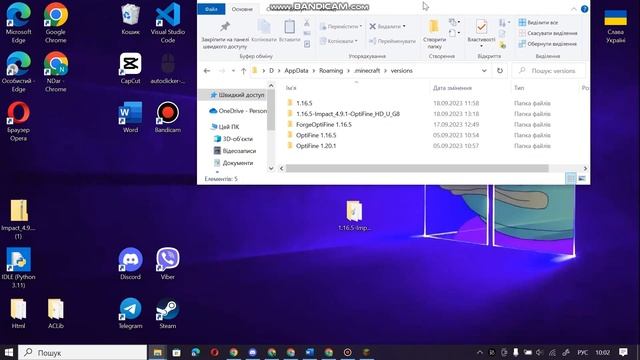
Task: Select the Opera browser desktop icon
Action: [18, 121]
